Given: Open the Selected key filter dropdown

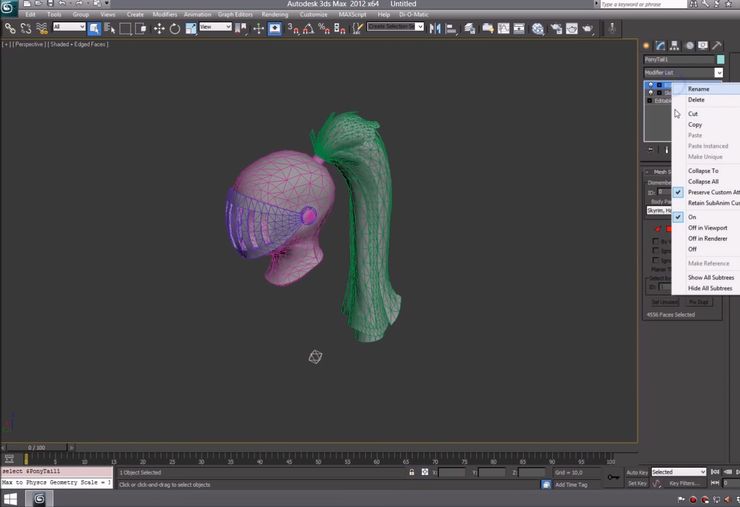Looking at the screenshot, I should pos(679,472).
